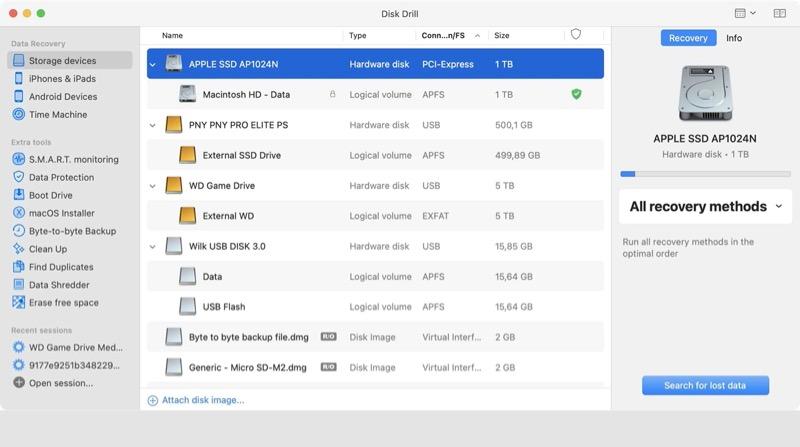Select the External WD volume
800x447 pixels.
point(376,216)
